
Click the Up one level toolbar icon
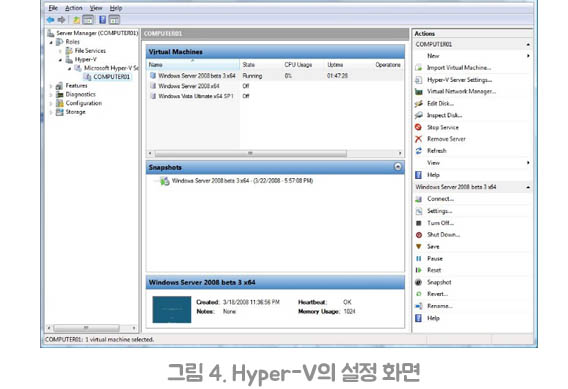click(76, 20)
